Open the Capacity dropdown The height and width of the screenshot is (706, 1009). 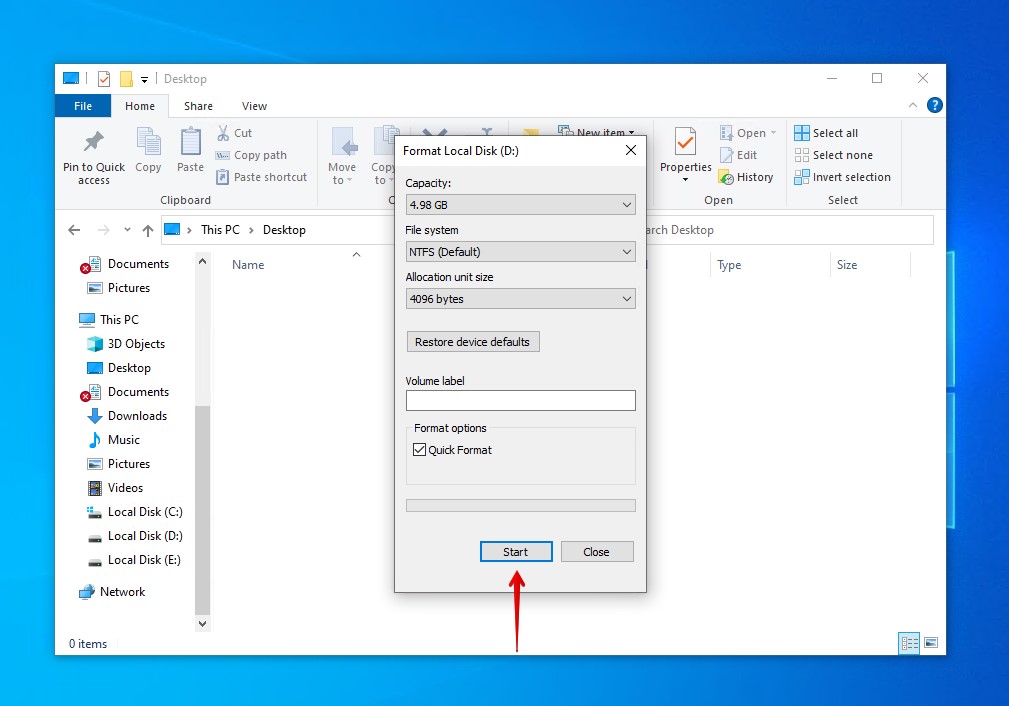pos(521,205)
